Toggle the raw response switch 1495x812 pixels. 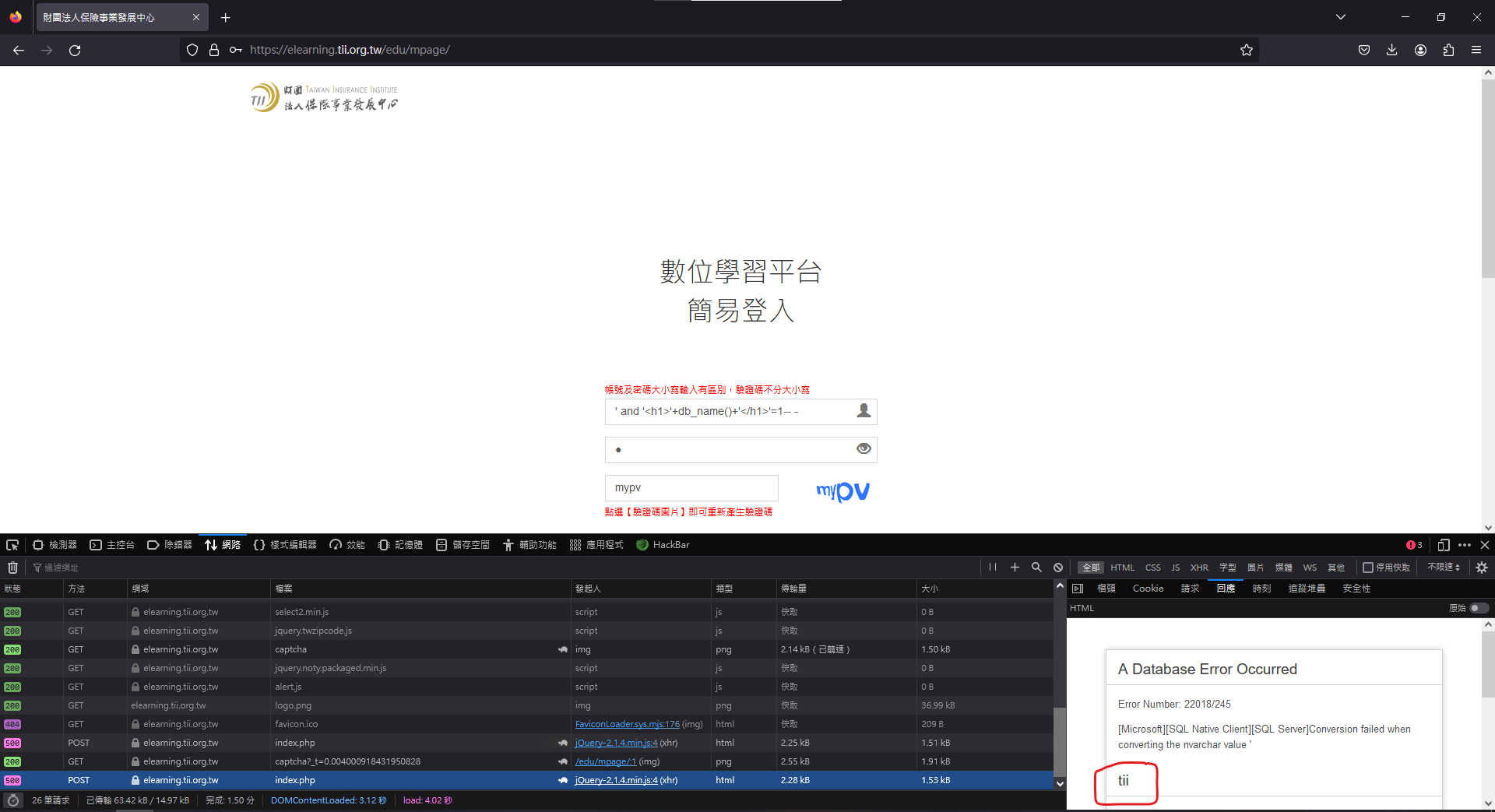coord(1479,608)
